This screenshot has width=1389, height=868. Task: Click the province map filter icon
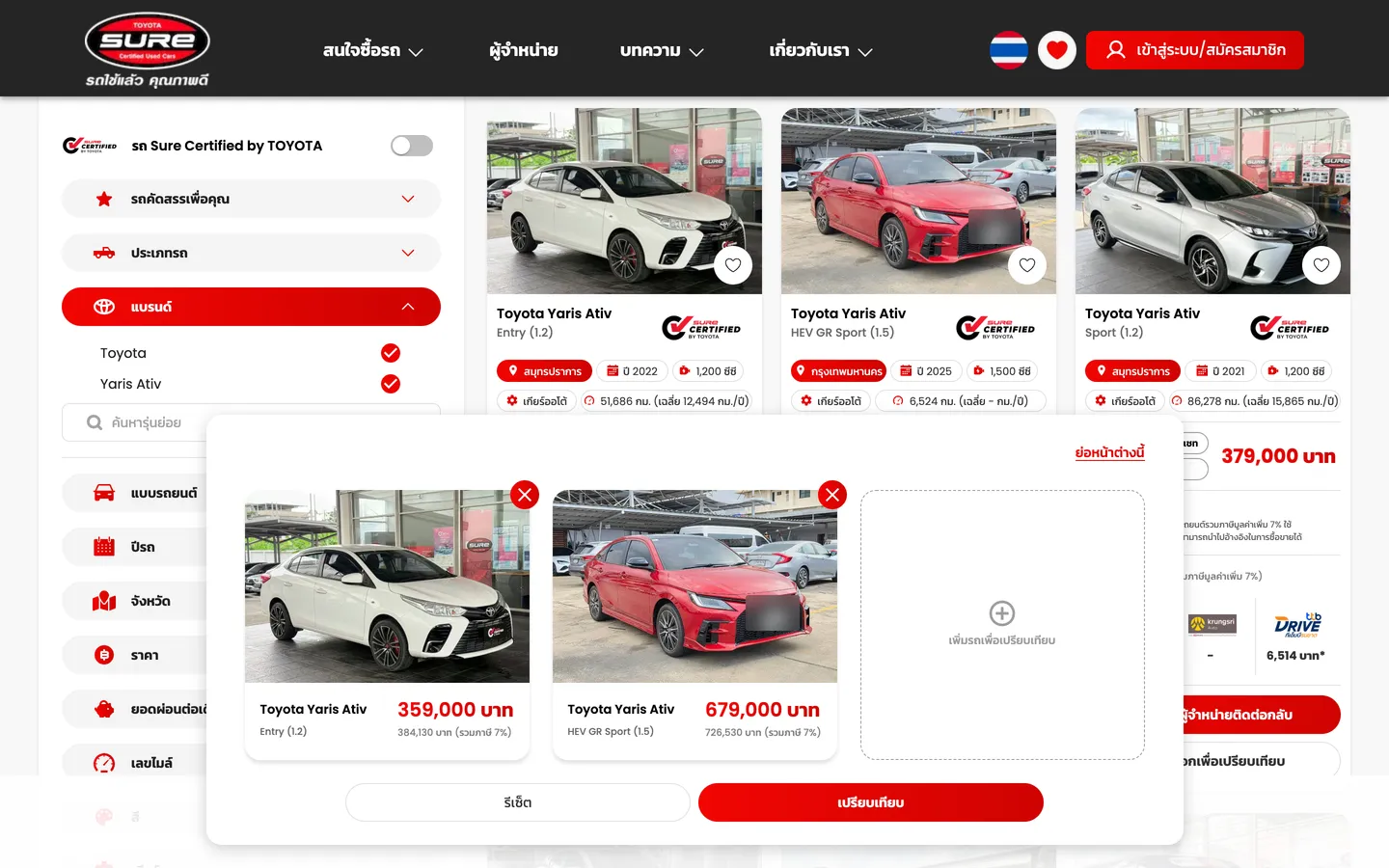coord(104,601)
